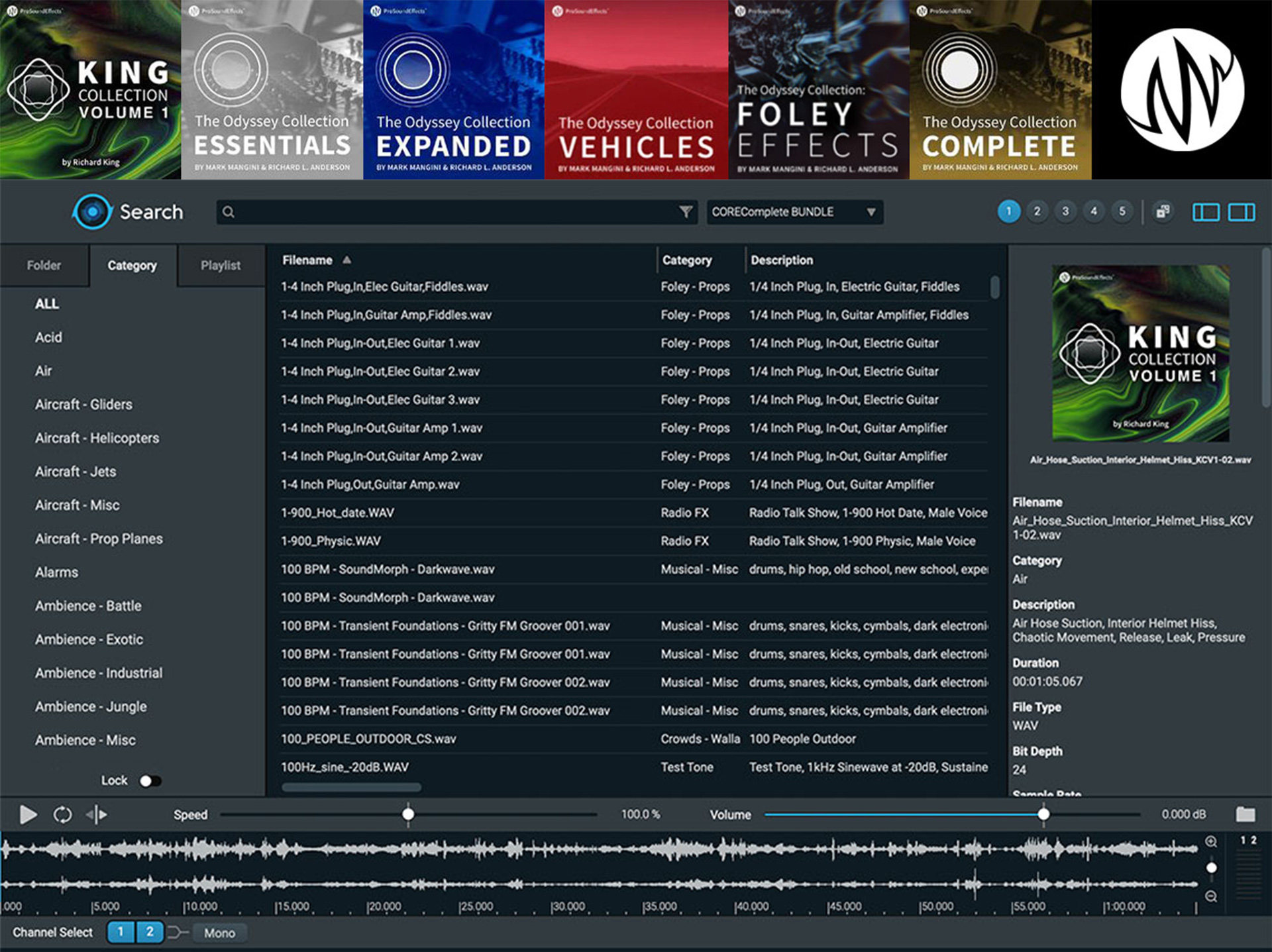
Task: Click the file list horizontal scrollbar
Action: [x=352, y=788]
